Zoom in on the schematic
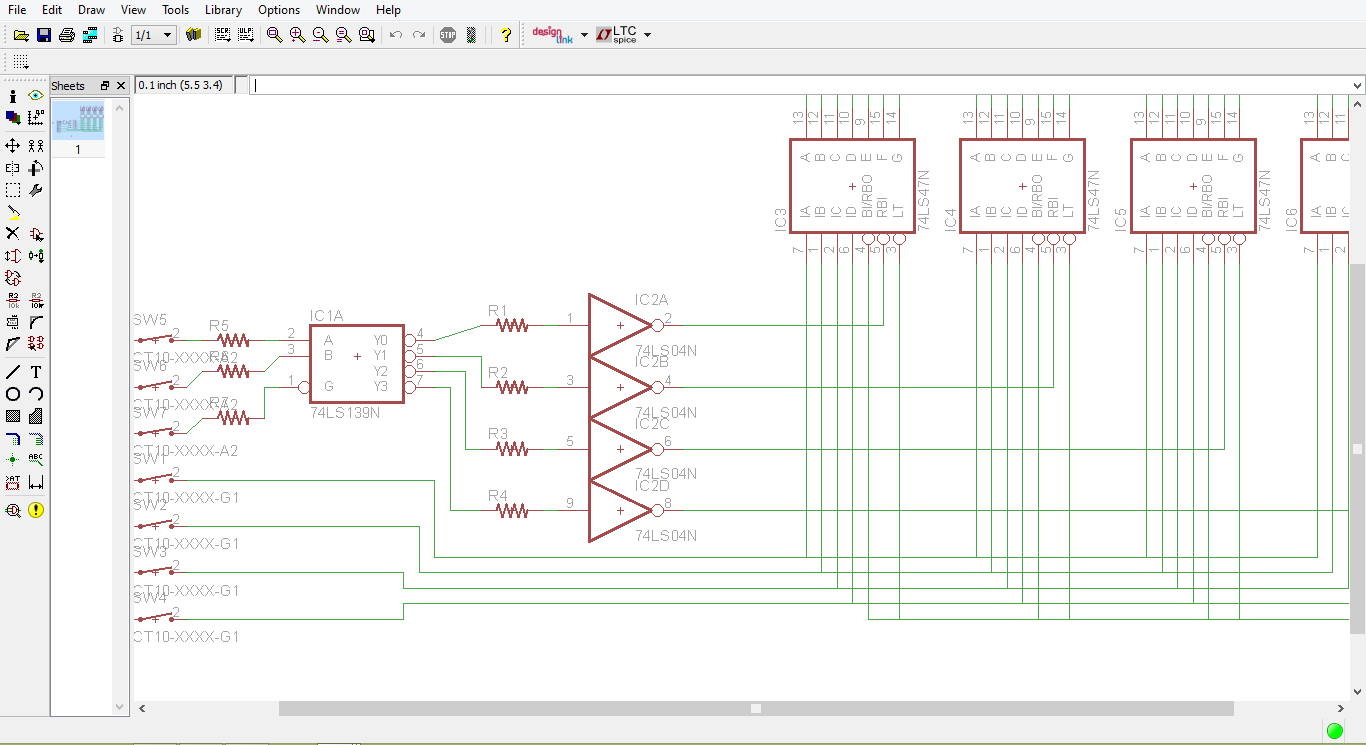1366x745 pixels. (298, 35)
